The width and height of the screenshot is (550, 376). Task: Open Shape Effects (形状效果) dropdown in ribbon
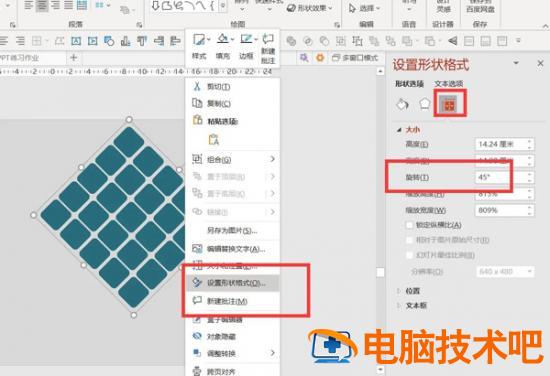(x=310, y=8)
